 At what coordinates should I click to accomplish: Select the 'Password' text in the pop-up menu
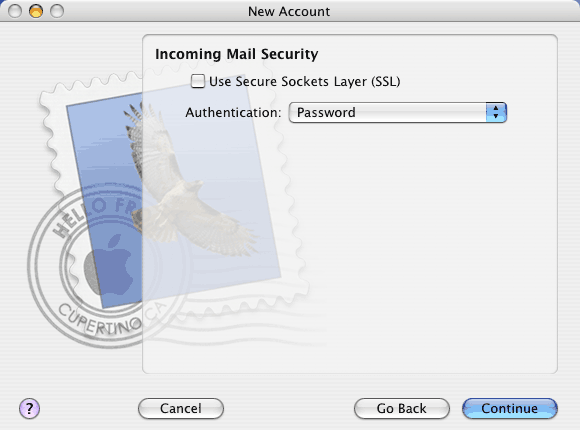(326, 112)
